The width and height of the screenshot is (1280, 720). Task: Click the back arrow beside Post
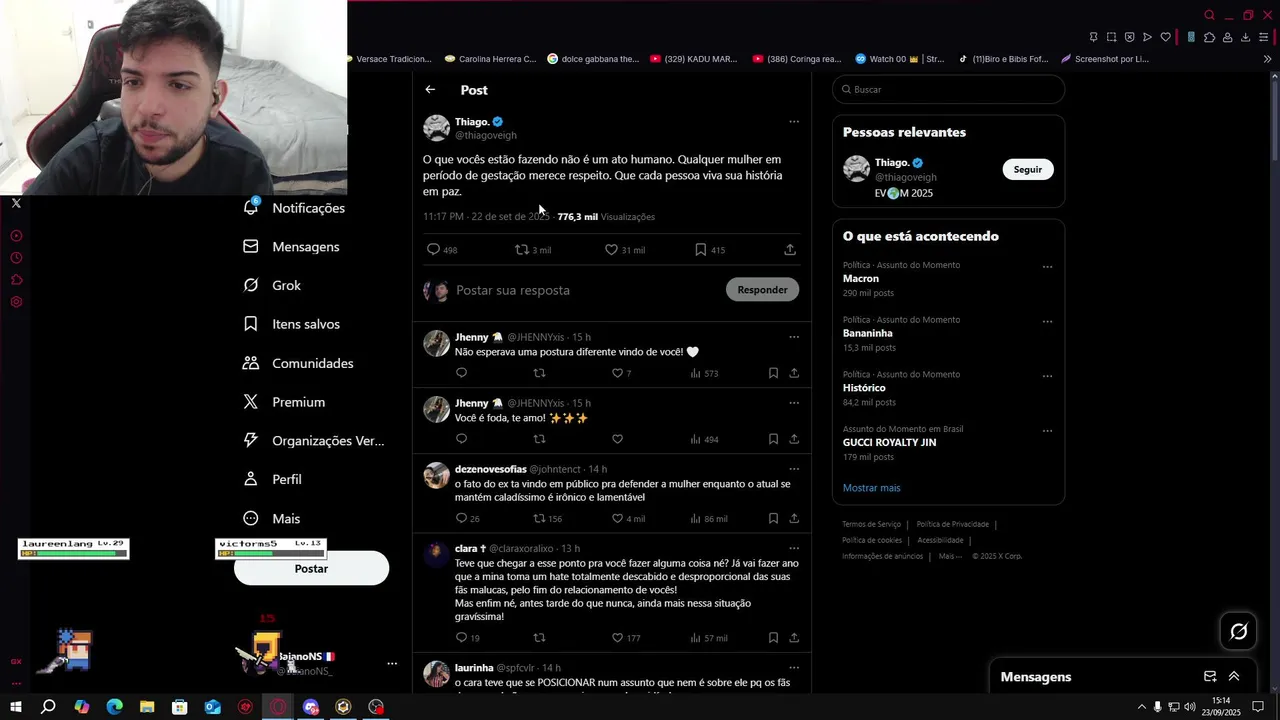pyautogui.click(x=430, y=90)
